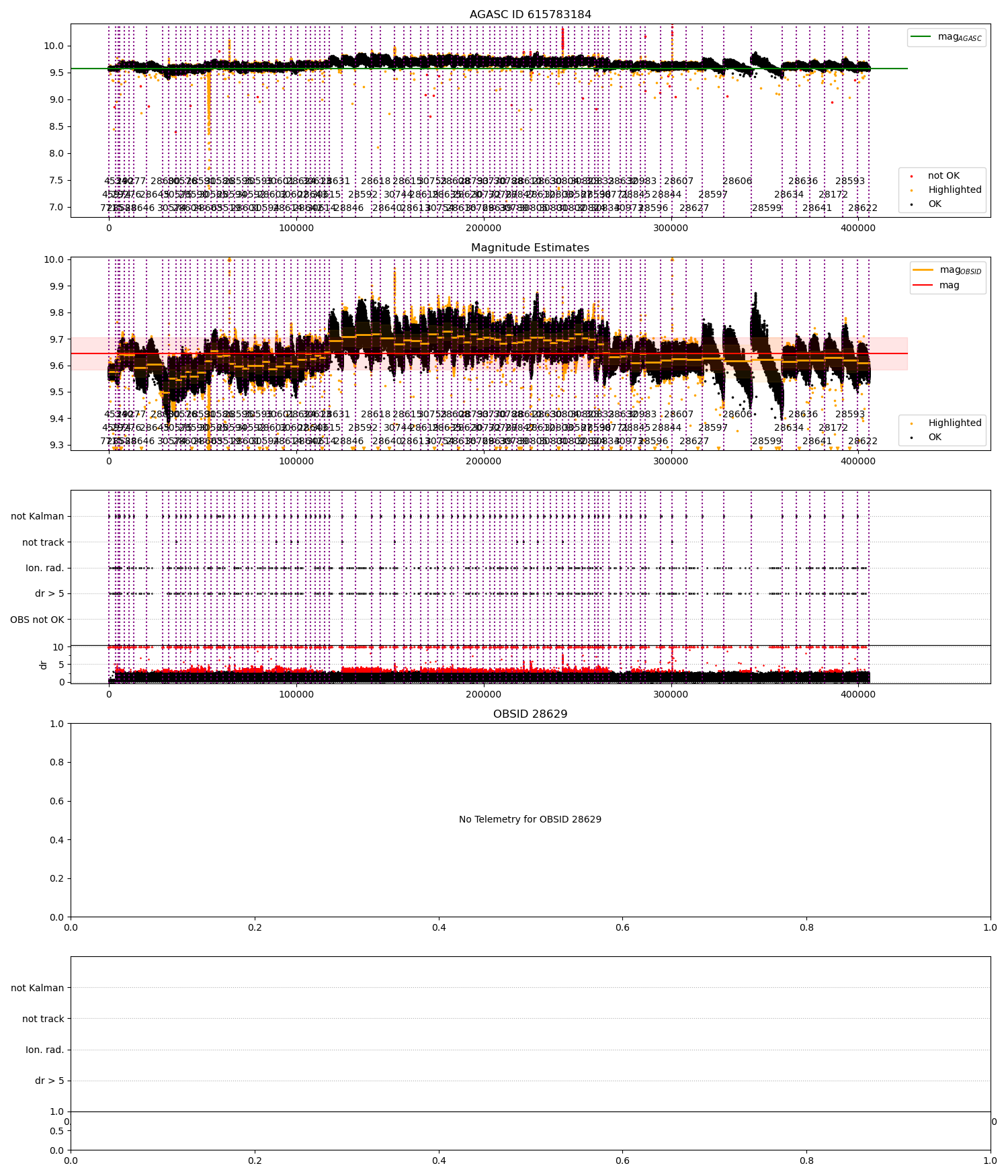
Task: Click 'Ion. rad.' label in third plot
Action: point(45,569)
